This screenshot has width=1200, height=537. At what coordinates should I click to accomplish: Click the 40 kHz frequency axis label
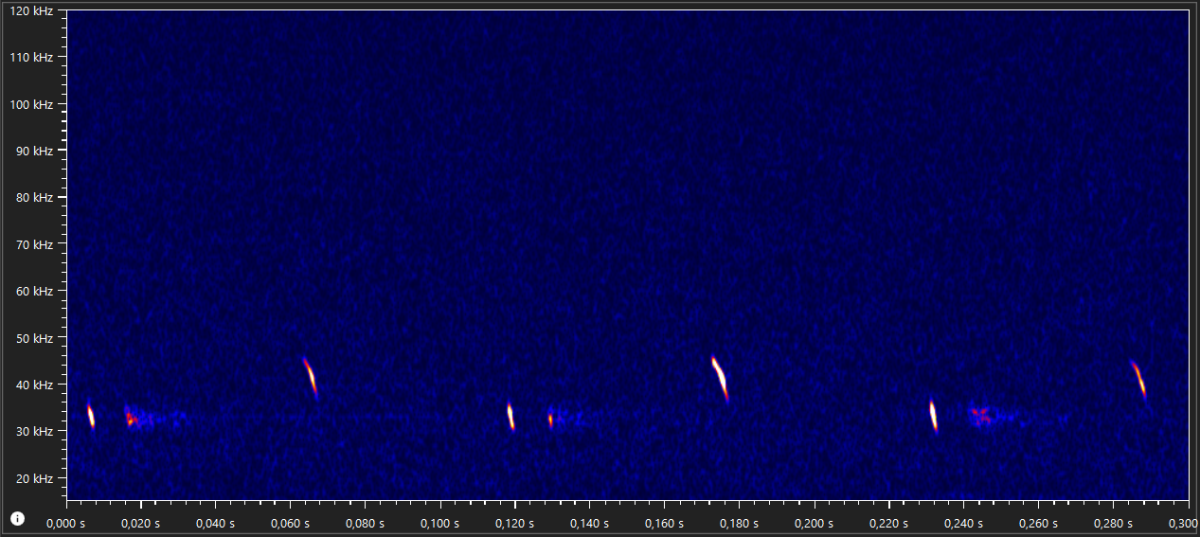(36, 384)
